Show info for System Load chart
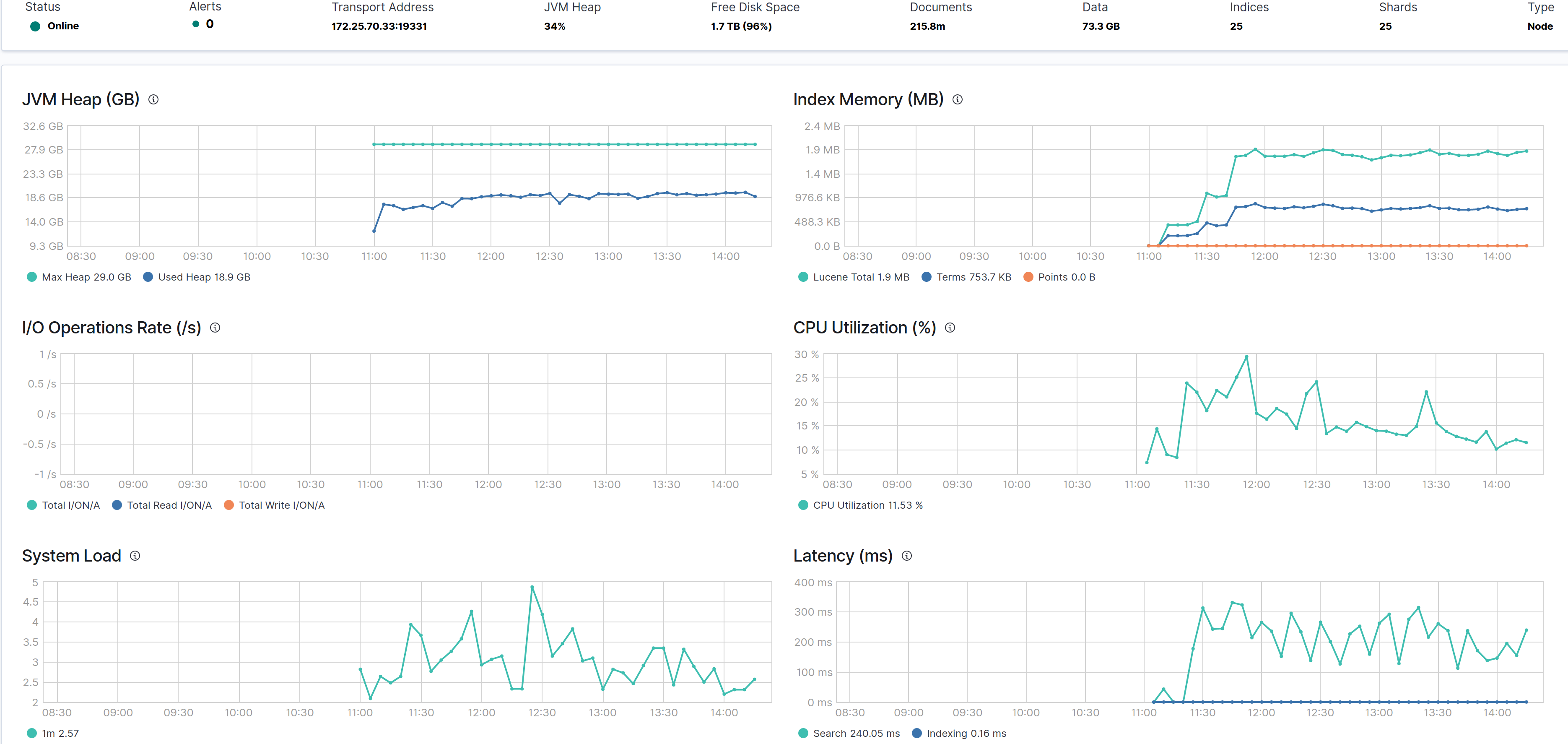 click(x=135, y=556)
